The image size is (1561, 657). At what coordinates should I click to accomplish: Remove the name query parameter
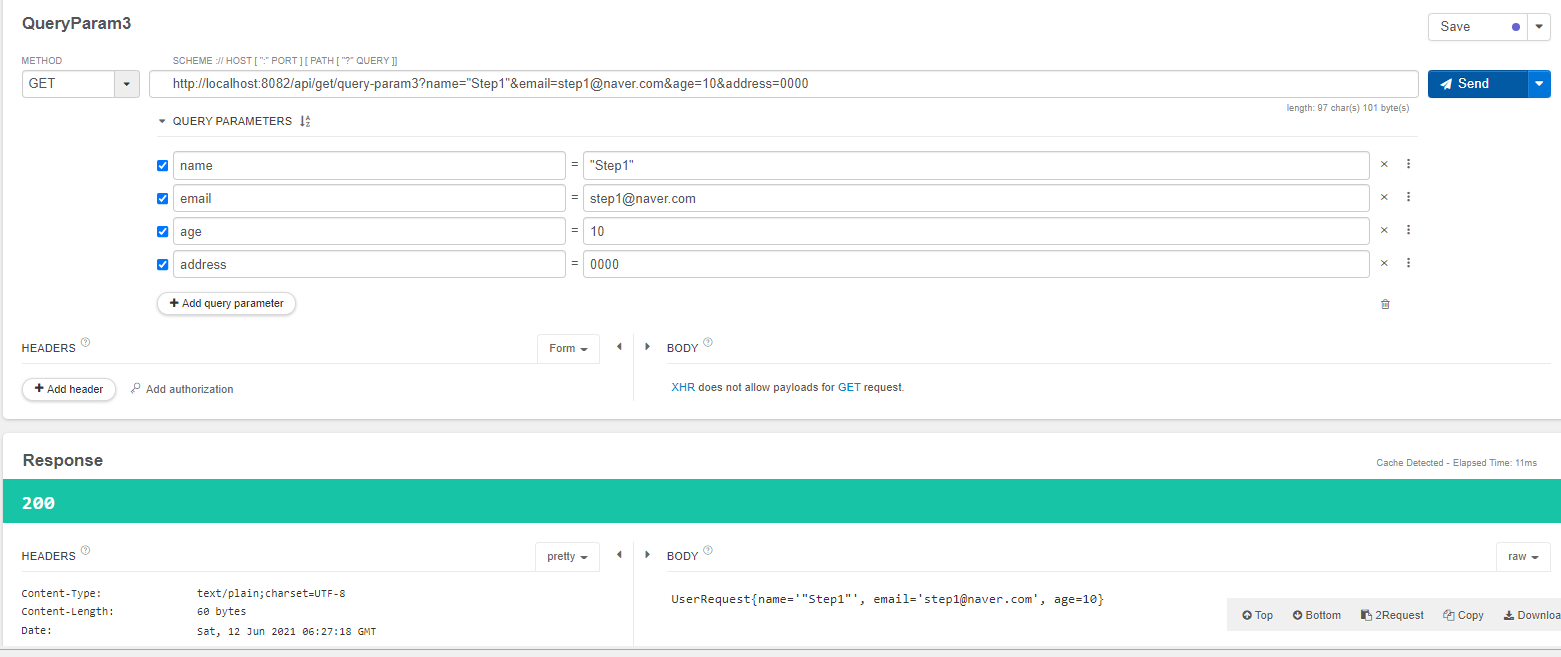tap(1384, 164)
